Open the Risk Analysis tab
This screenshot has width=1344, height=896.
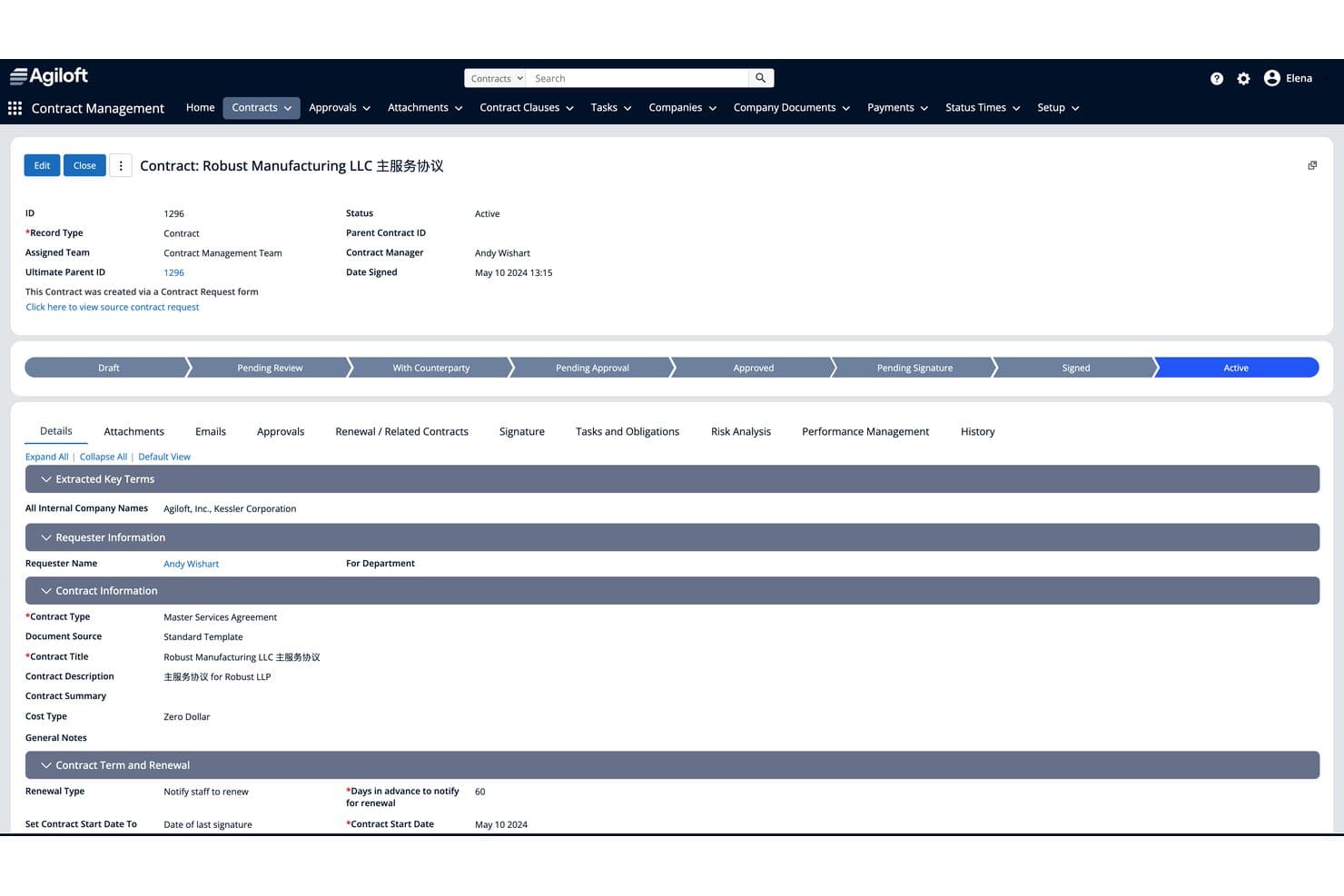point(741,432)
